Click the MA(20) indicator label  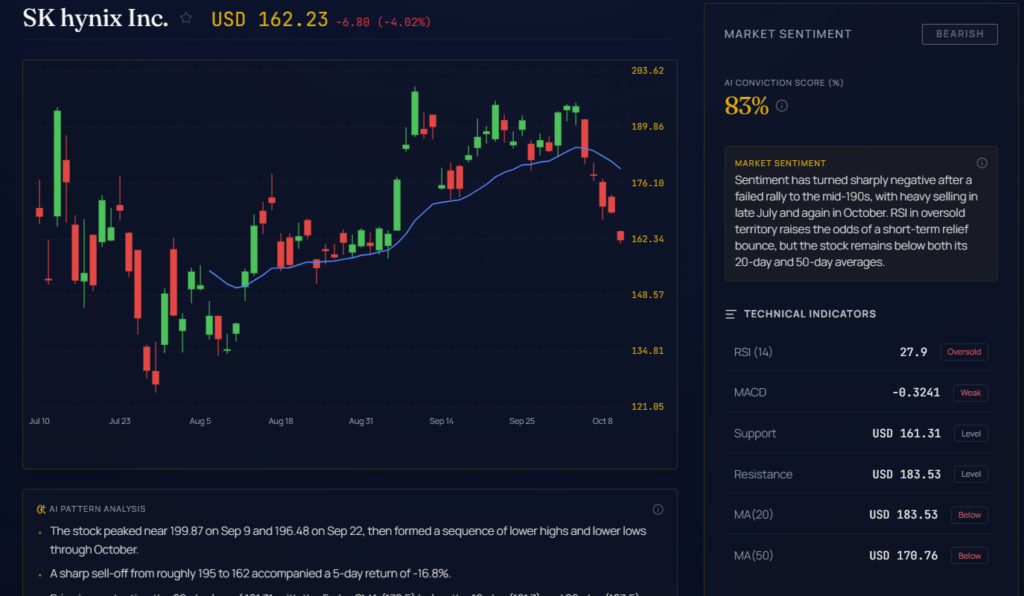point(753,515)
